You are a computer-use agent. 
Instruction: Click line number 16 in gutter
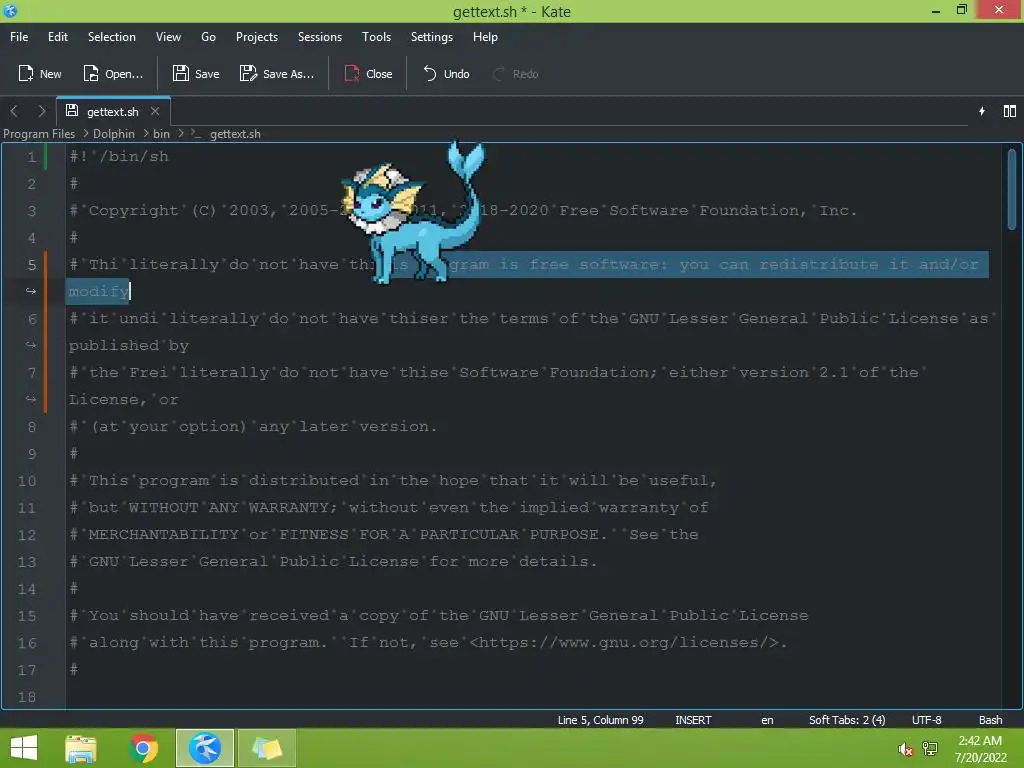[x=27, y=643]
